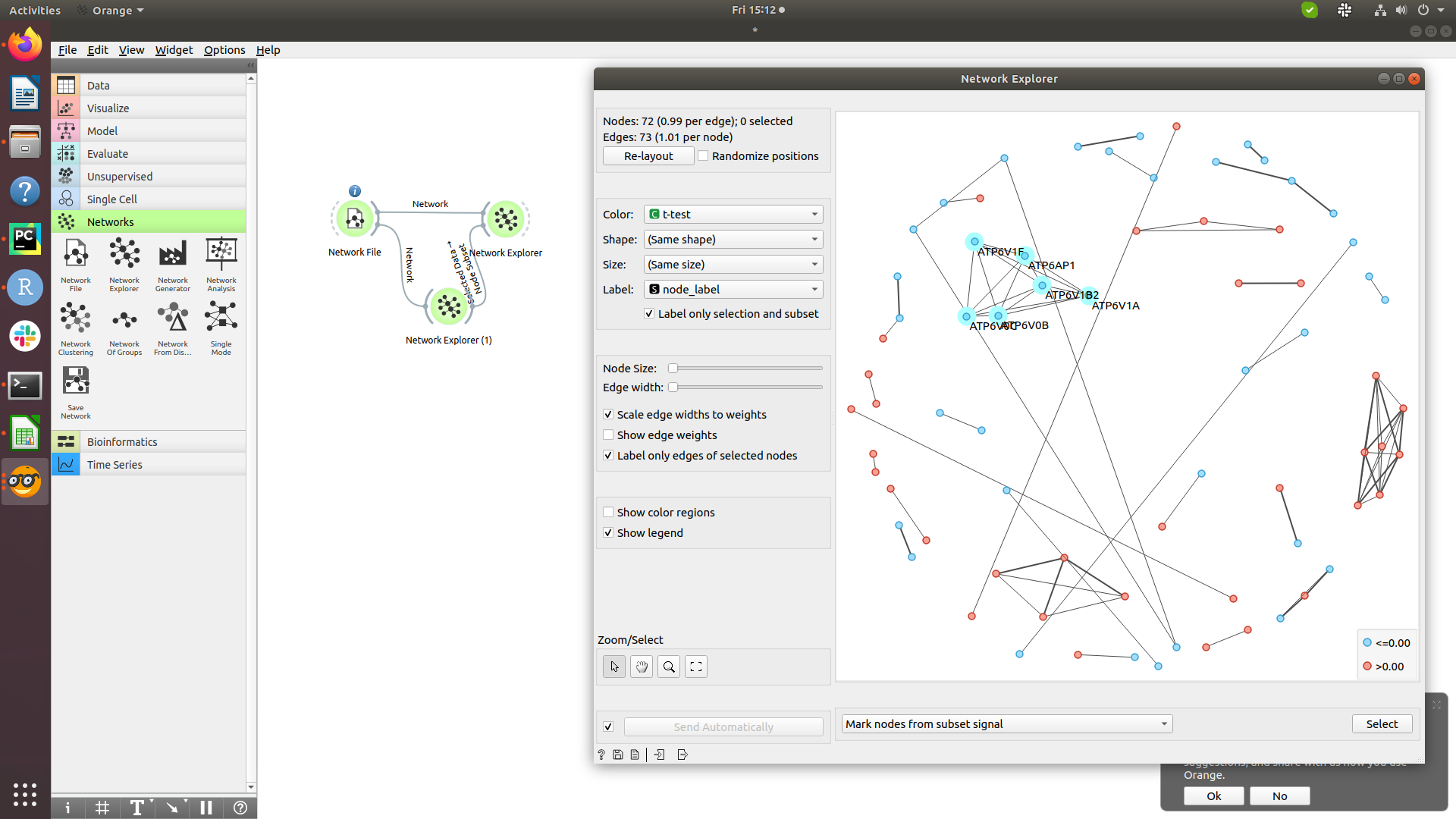The height and width of the screenshot is (819, 1456).
Task: Activate the zoom magnifier tool
Action: (668, 667)
